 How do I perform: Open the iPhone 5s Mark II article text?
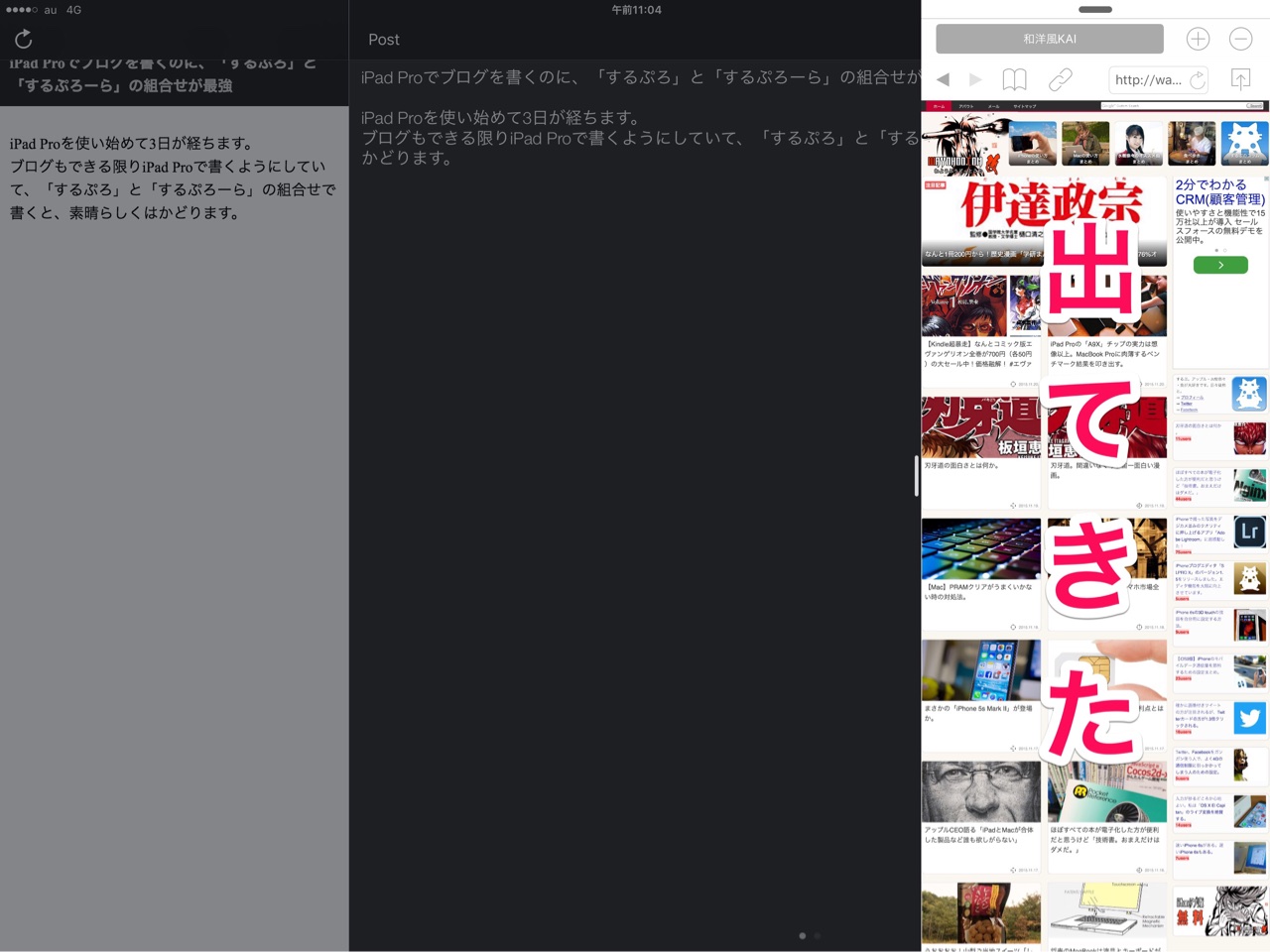(x=978, y=713)
